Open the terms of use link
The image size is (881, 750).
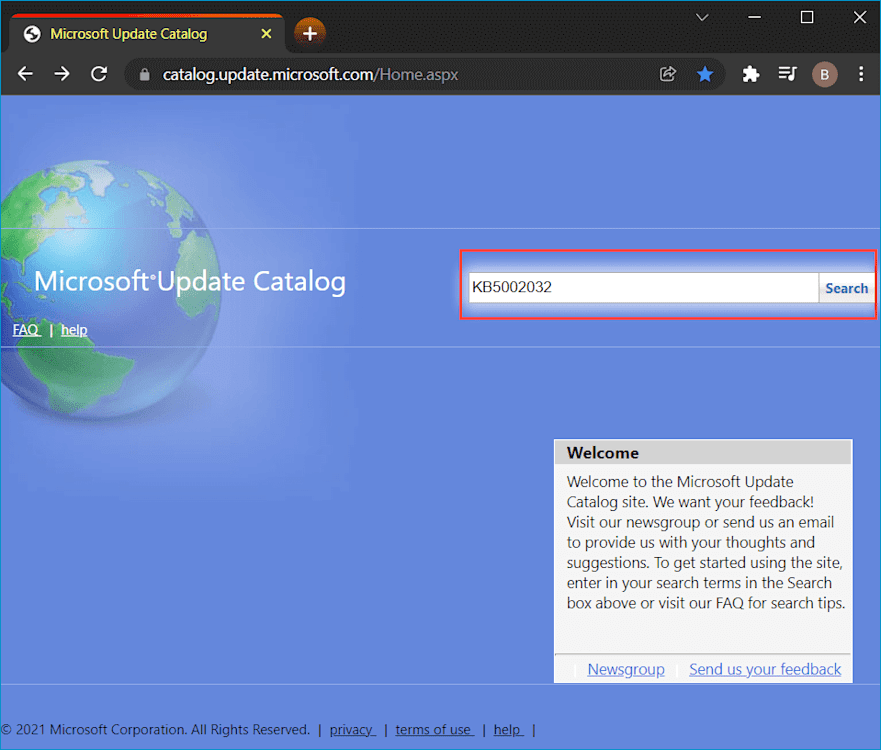click(434, 729)
